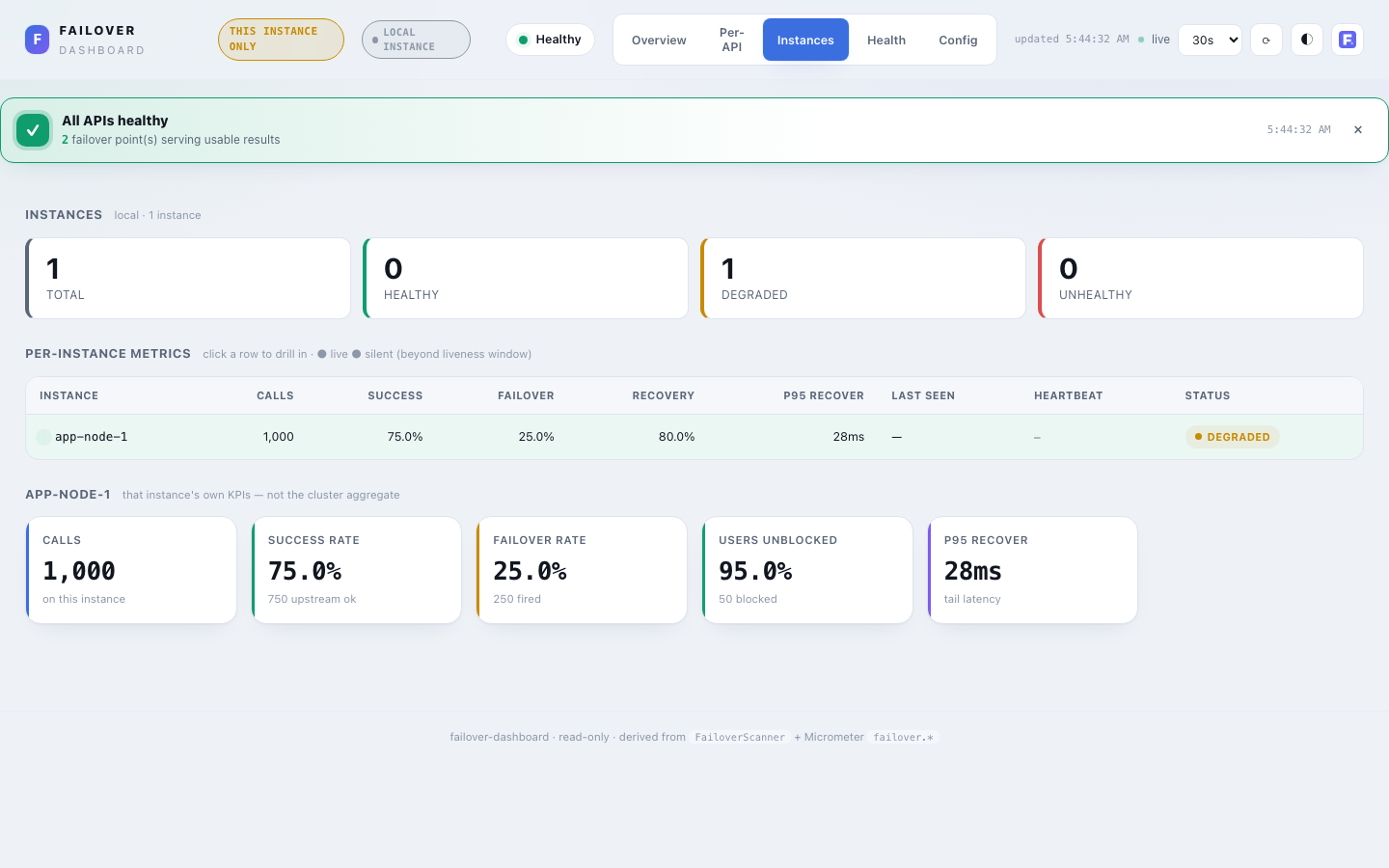Click the FAILOVER column header
Image resolution: width=1389 pixels, height=868 pixels.
point(526,395)
